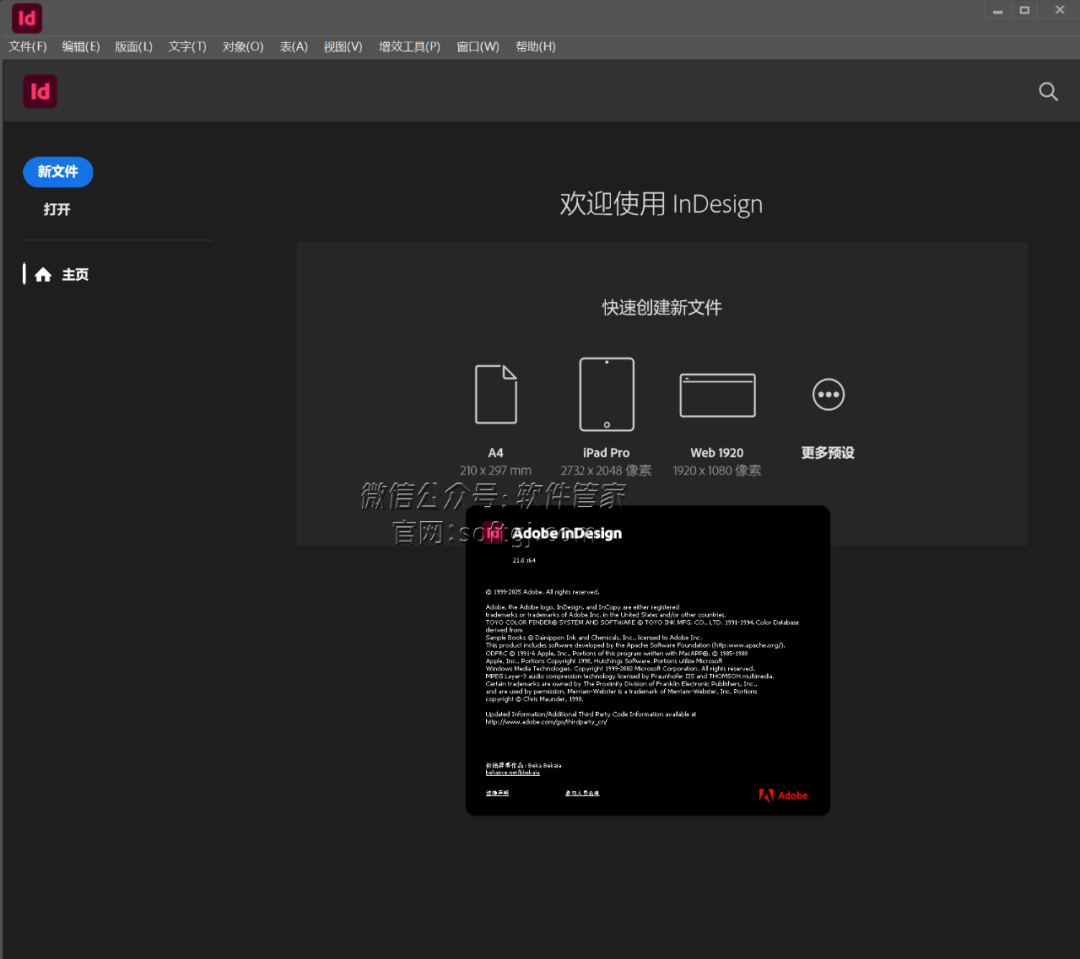Click the blue 新文件 button
The width and height of the screenshot is (1080, 959).
click(58, 172)
